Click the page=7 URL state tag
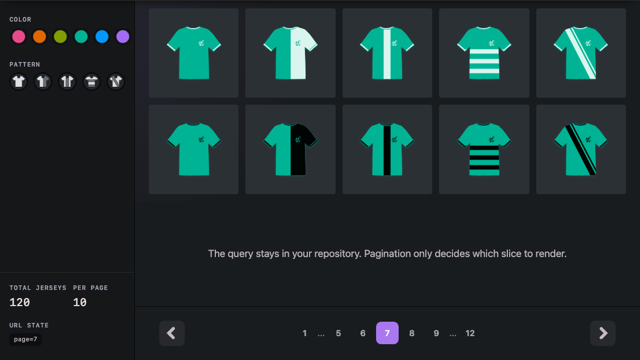Screen dimensions: 640x360 click(x=25, y=339)
